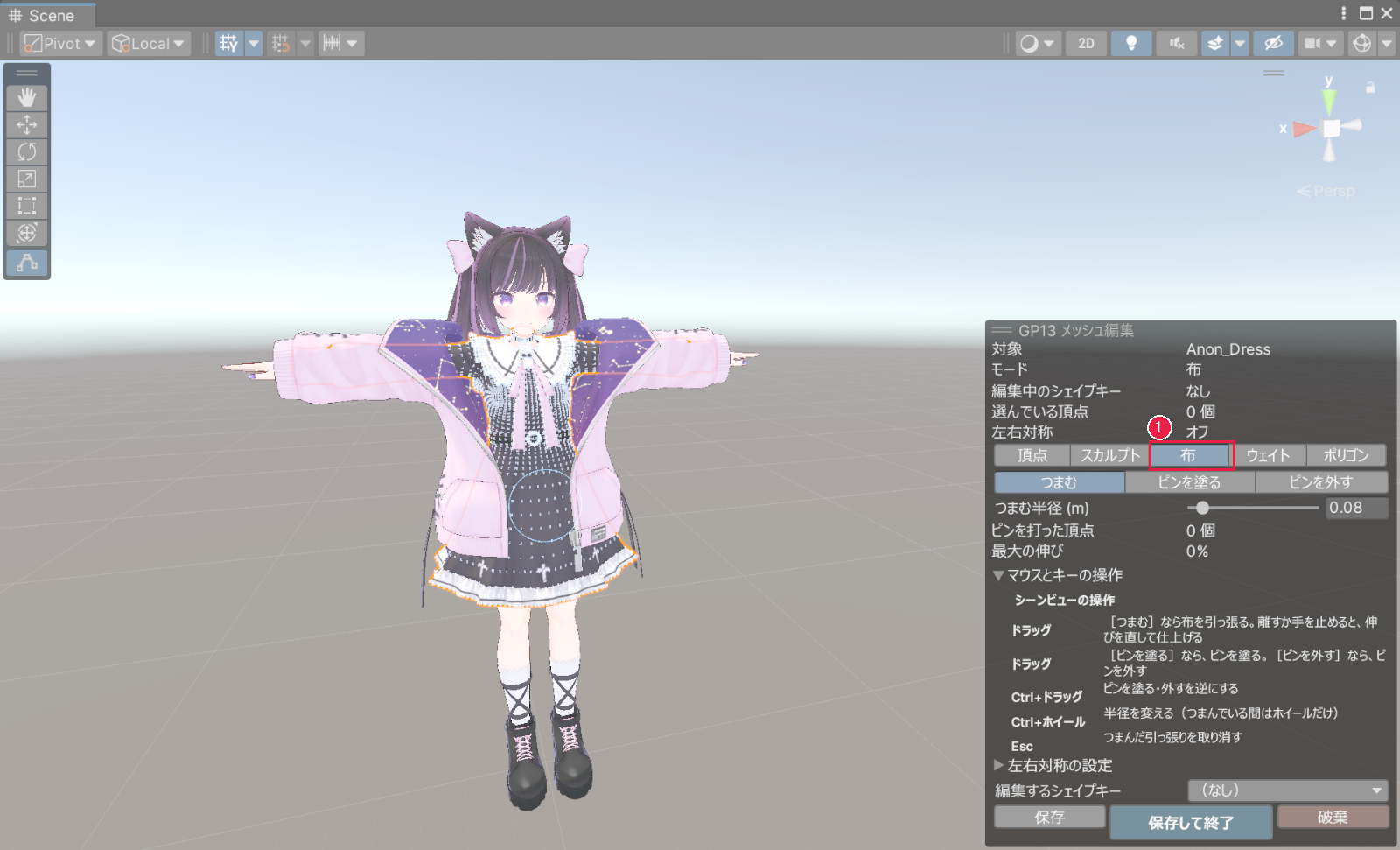Switch to 頂点 mode tab
Viewport: 1400px width, 850px height.
point(1032,455)
